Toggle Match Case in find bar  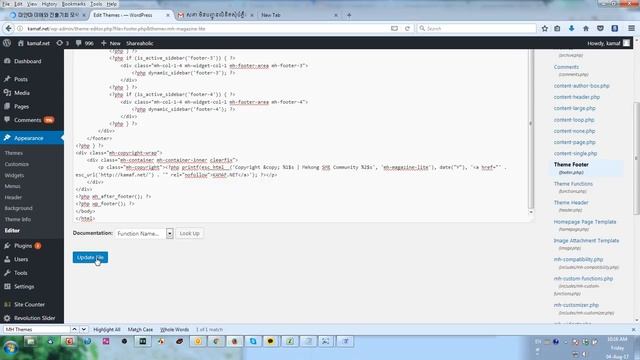point(140,329)
